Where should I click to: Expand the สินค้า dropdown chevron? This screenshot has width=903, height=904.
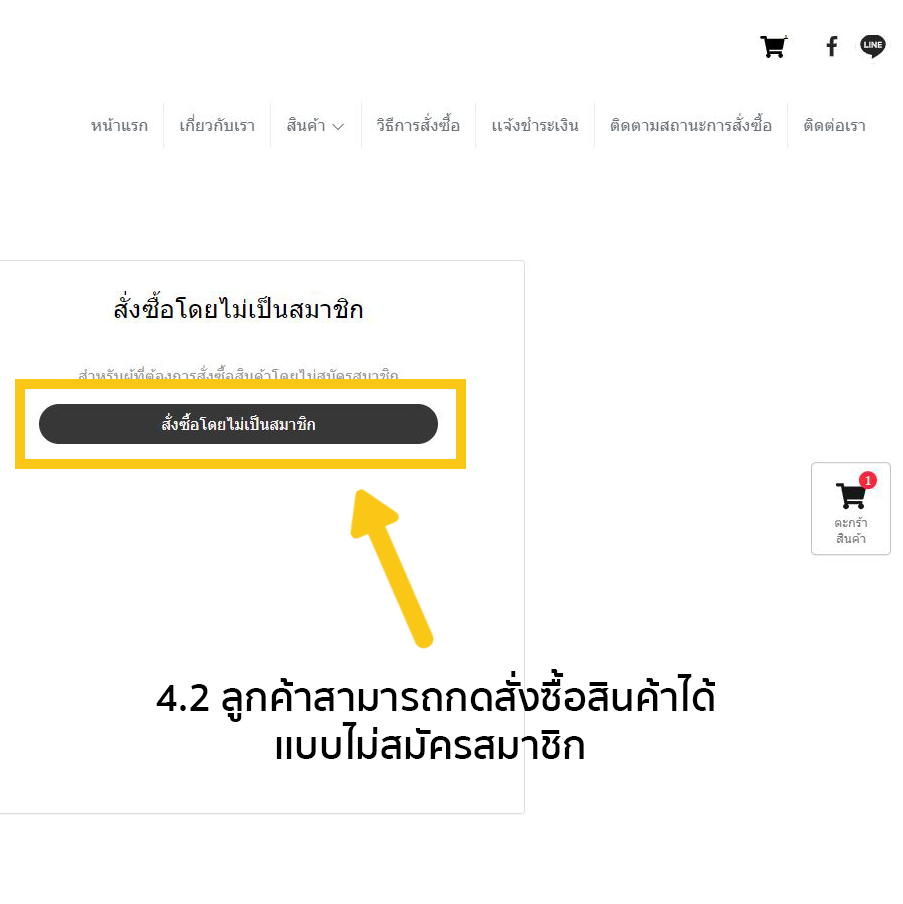[338, 127]
